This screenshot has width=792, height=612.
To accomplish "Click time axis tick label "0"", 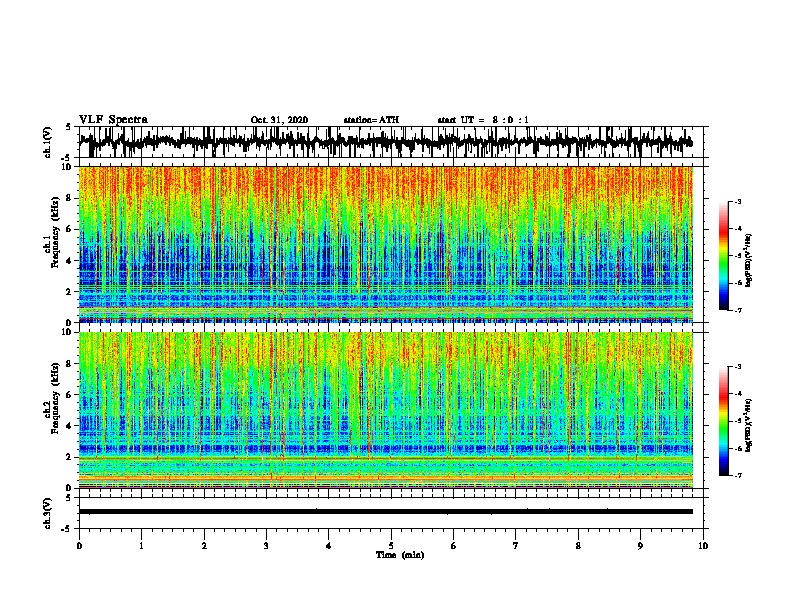I will pos(79,546).
